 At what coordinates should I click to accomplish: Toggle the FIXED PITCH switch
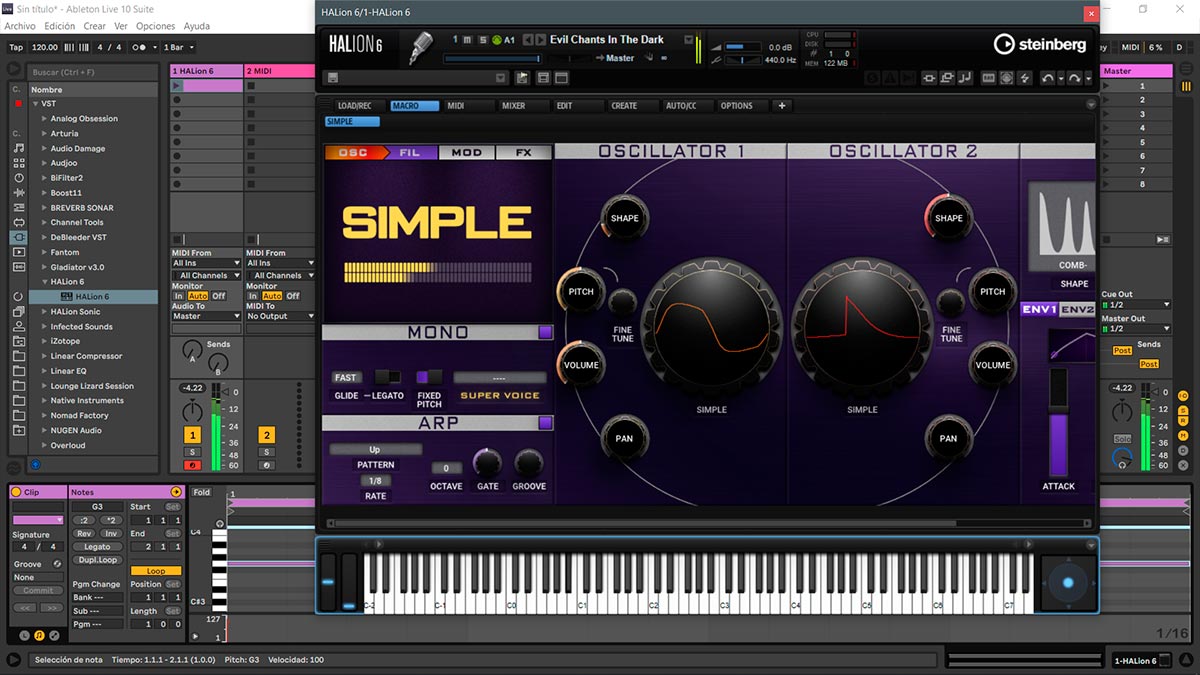[x=429, y=377]
